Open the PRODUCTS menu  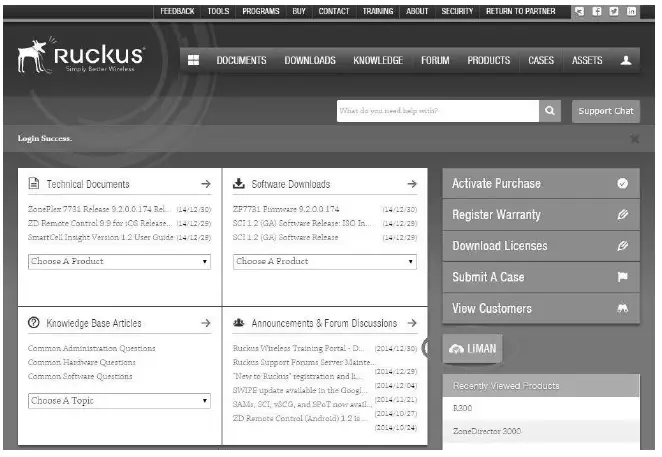tap(488, 60)
